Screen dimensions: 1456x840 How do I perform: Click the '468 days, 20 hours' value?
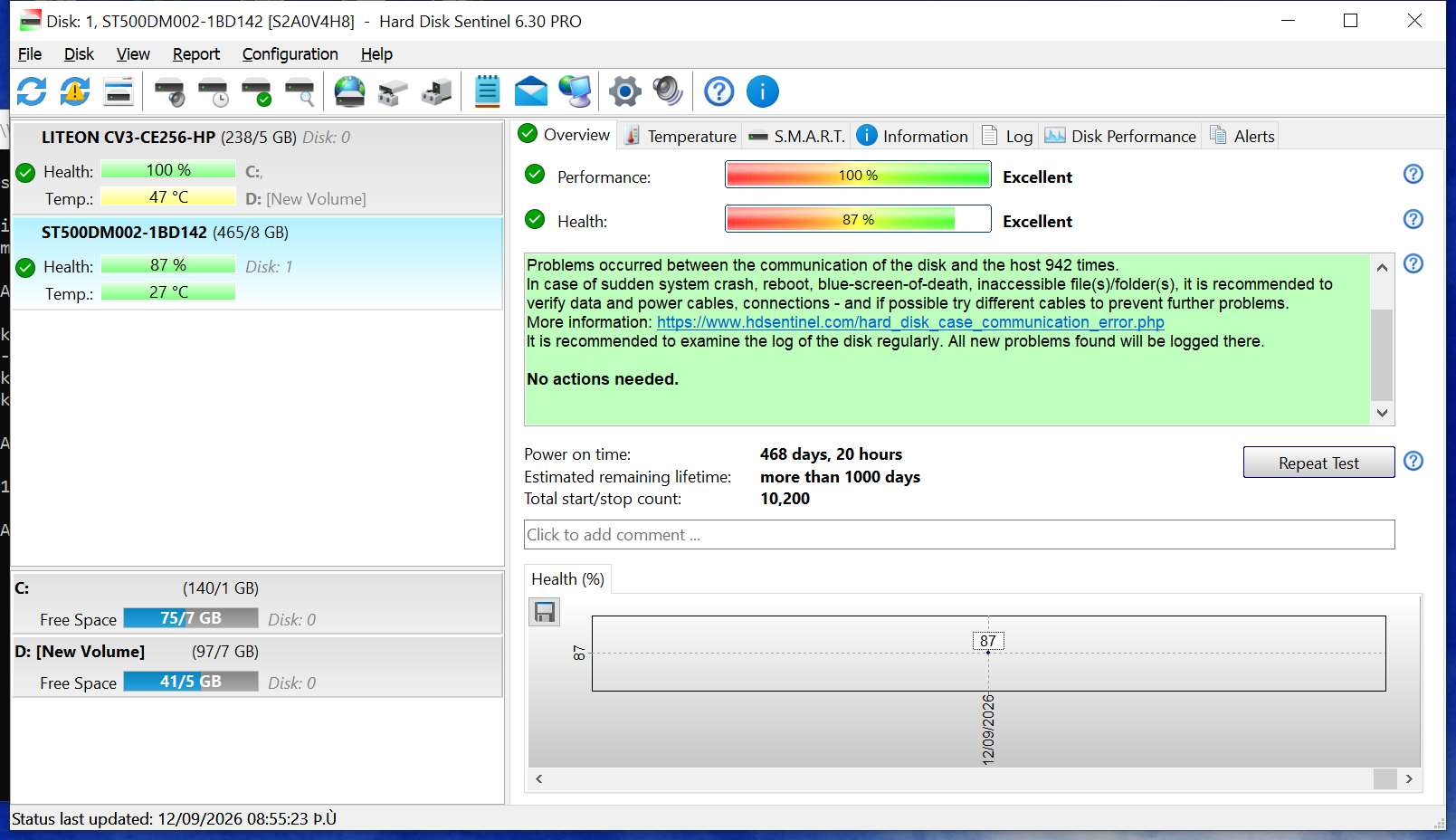[x=831, y=454]
